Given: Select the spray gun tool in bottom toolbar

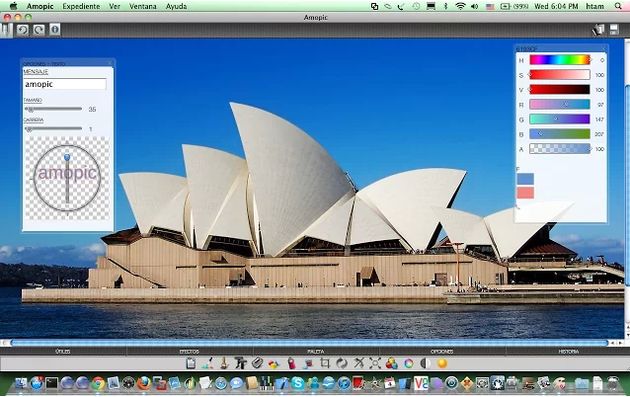Looking at the screenshot, I should pyautogui.click(x=240, y=363).
